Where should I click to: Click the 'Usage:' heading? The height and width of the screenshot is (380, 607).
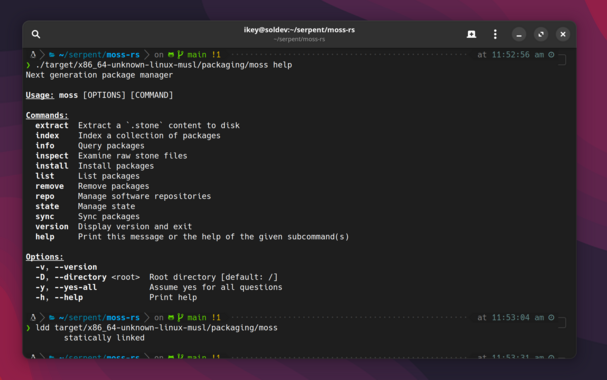tap(40, 95)
